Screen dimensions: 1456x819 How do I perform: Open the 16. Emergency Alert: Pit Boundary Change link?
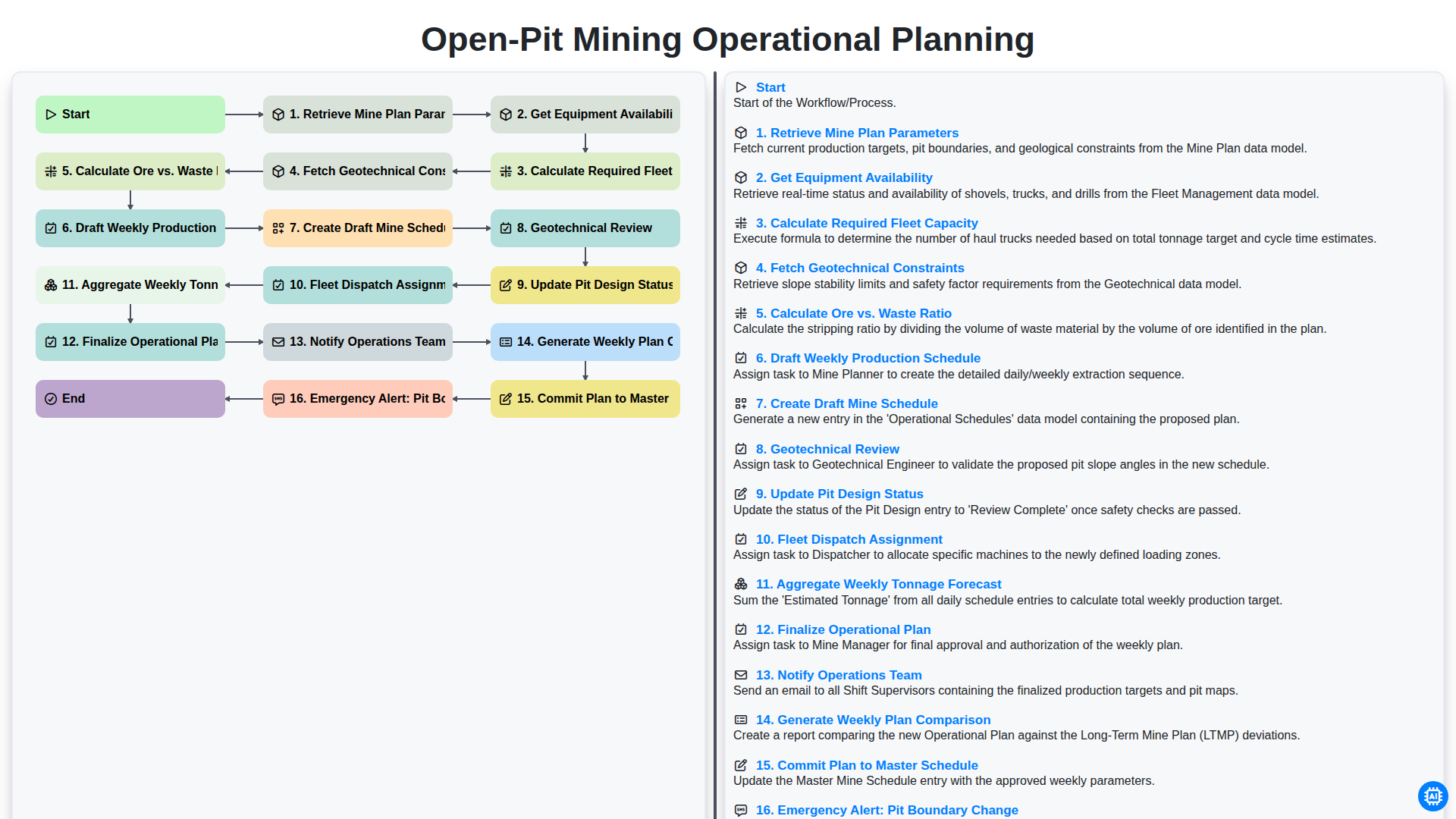(886, 810)
